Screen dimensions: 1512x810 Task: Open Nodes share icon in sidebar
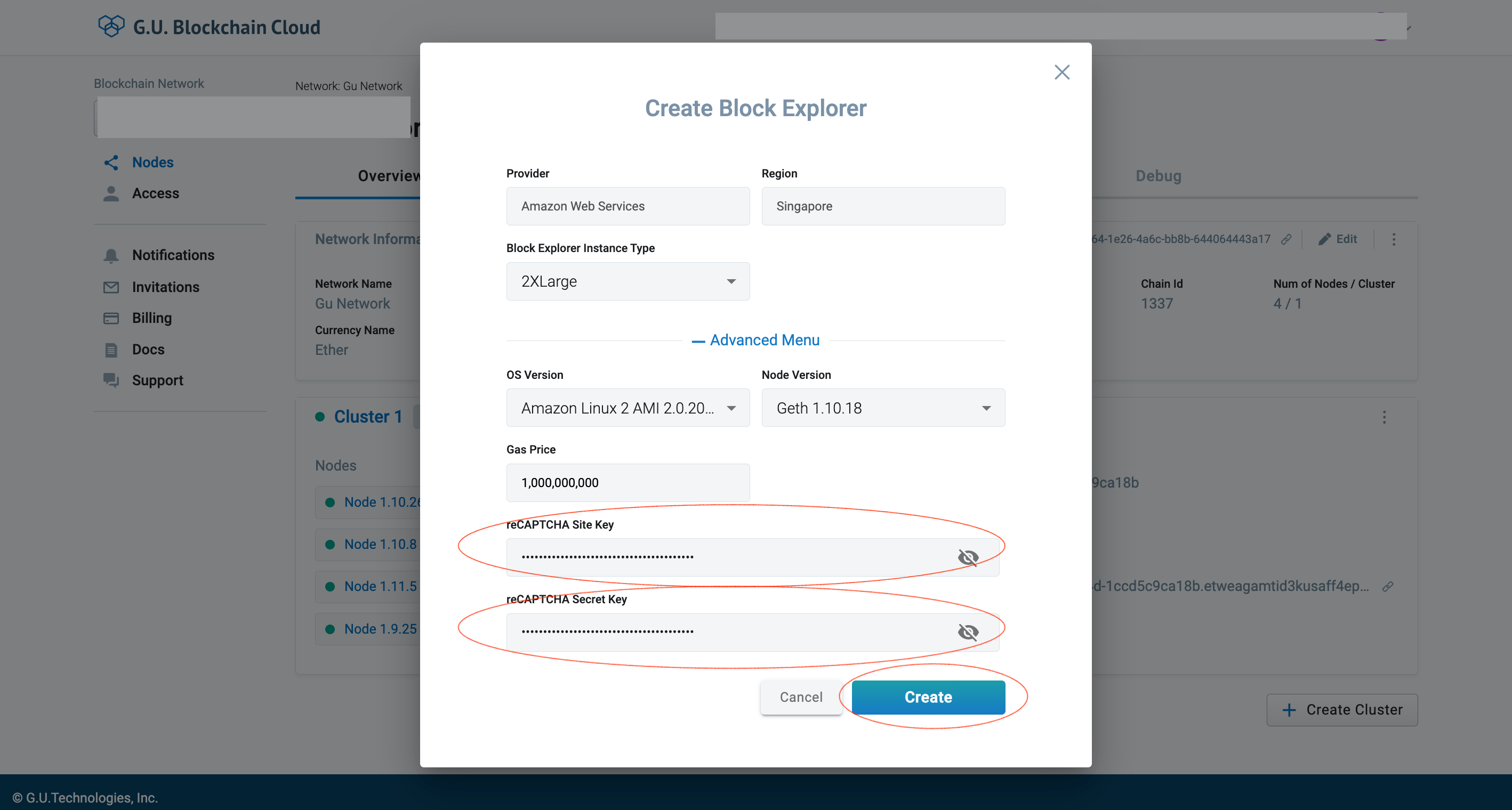(111, 163)
